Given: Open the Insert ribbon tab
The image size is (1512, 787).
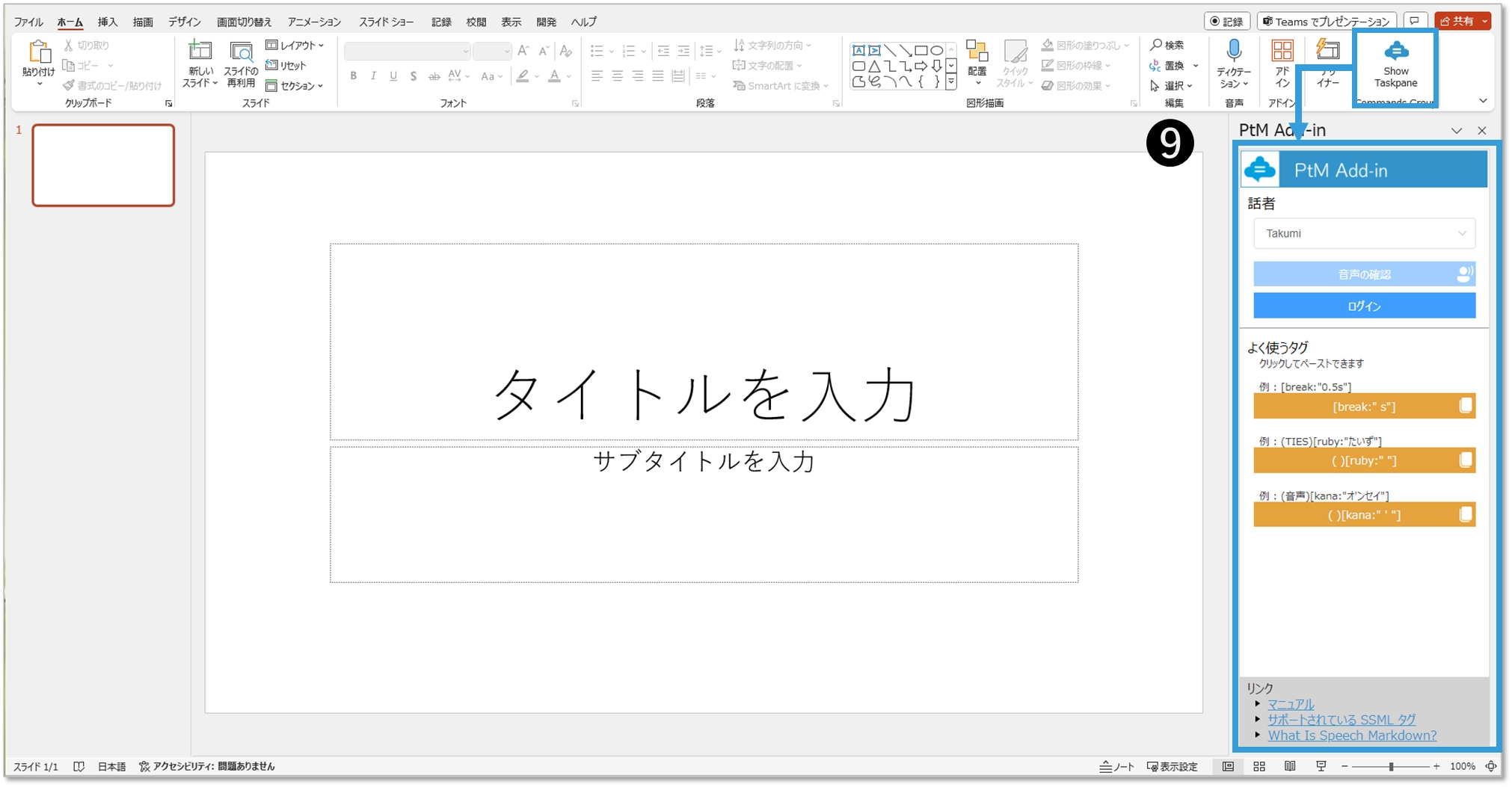Looking at the screenshot, I should click(108, 22).
